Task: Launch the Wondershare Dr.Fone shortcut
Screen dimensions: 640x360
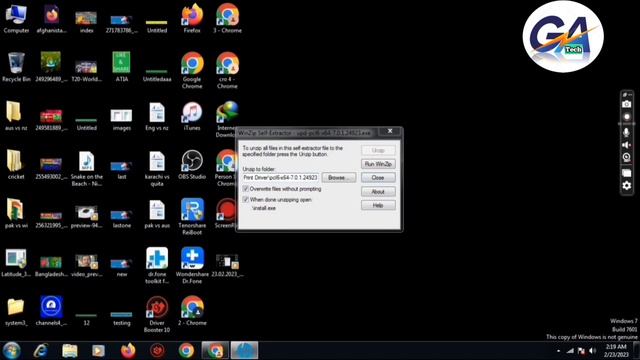Action: coord(192,265)
